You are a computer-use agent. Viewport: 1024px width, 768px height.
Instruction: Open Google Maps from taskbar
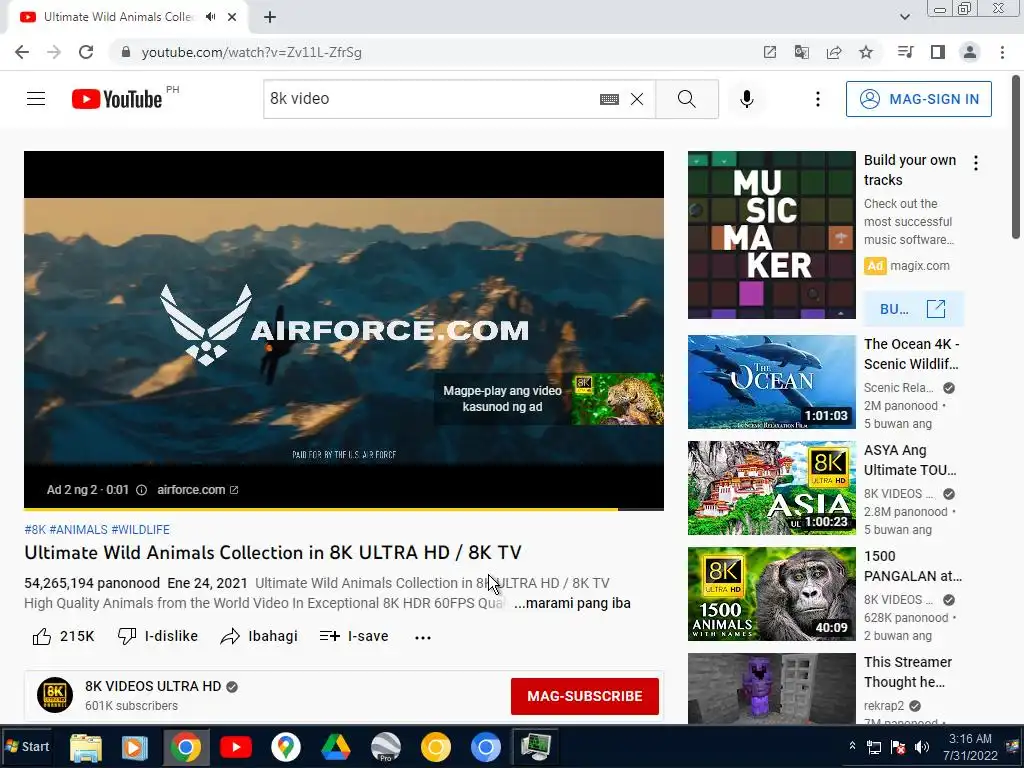coord(285,747)
